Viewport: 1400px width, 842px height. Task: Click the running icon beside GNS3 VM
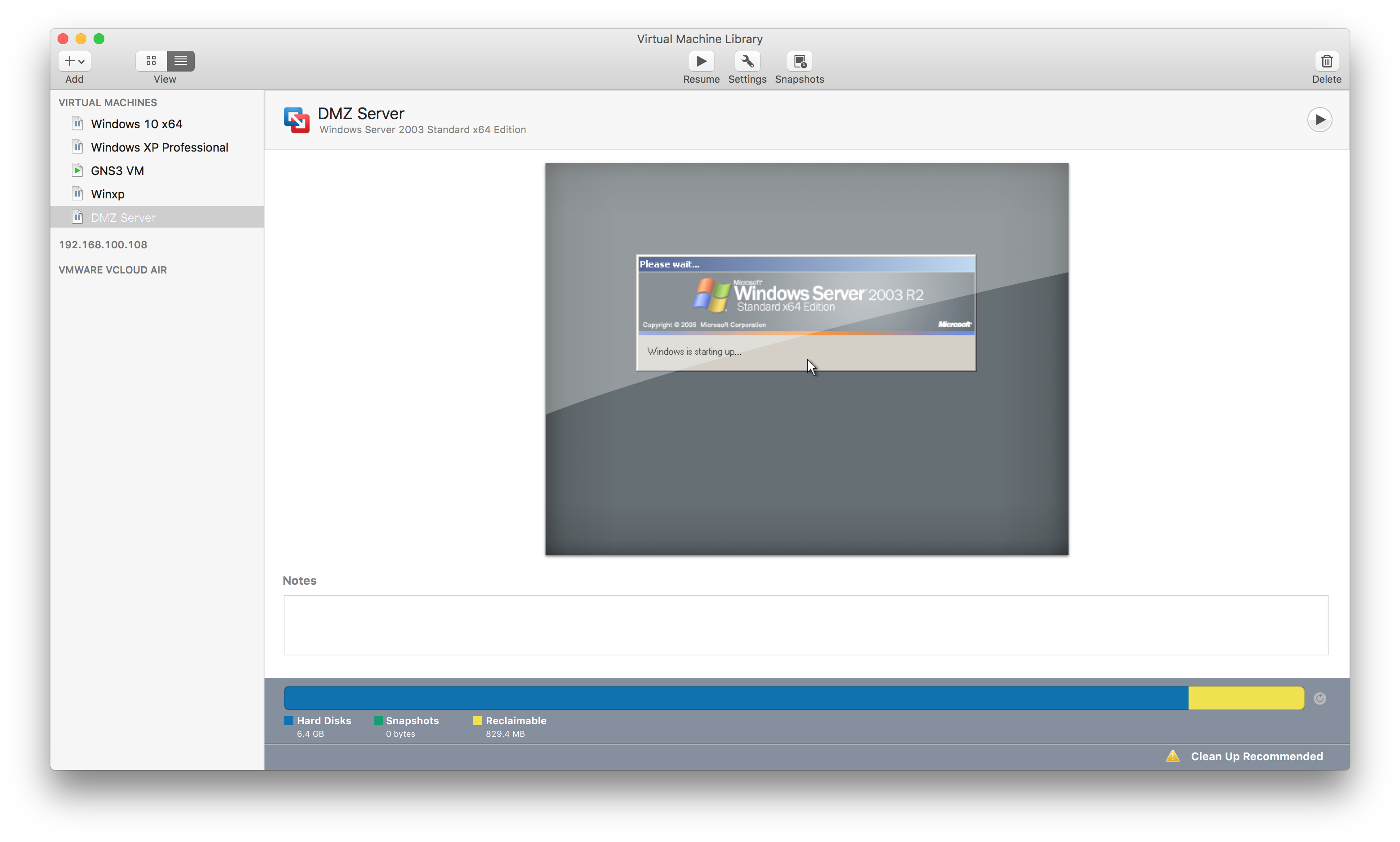[78, 170]
